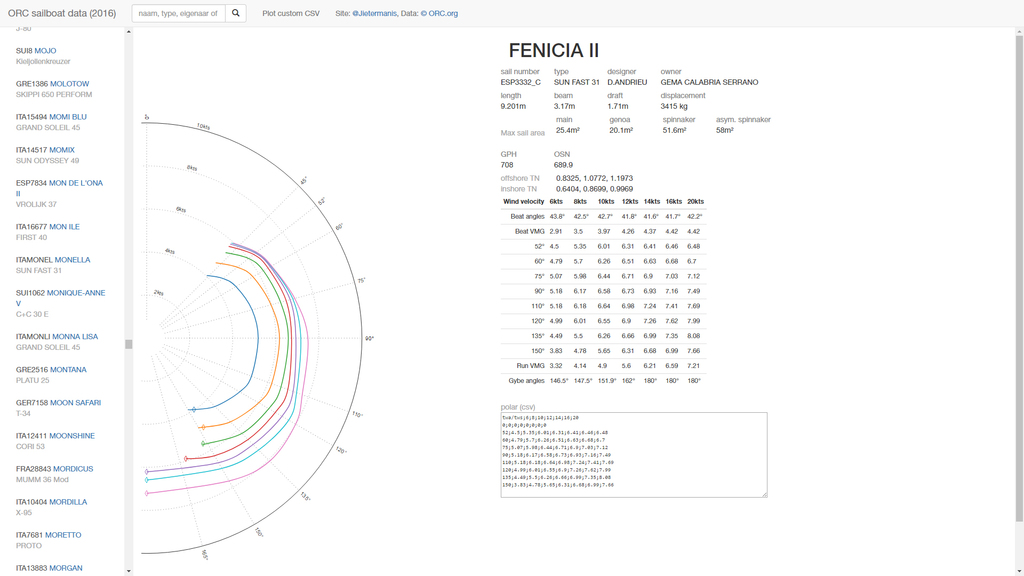Select the MORDILLA boat entry
Image resolution: width=1024 pixels, height=576 pixels.
coord(68,502)
